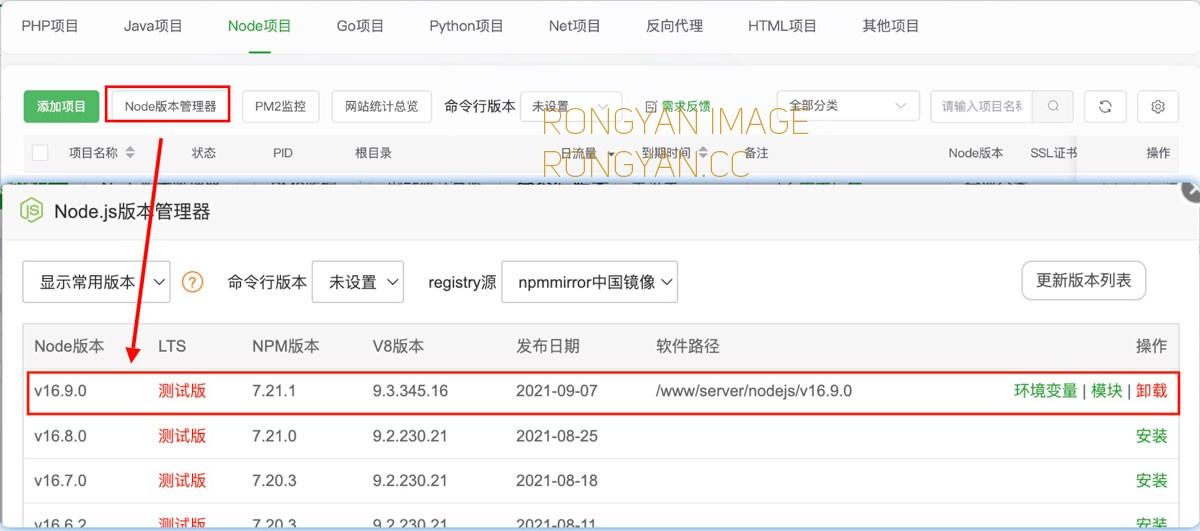Viewport: 1200px width, 531px height.
Task: Click the search magnifier icon
Action: 1053,106
